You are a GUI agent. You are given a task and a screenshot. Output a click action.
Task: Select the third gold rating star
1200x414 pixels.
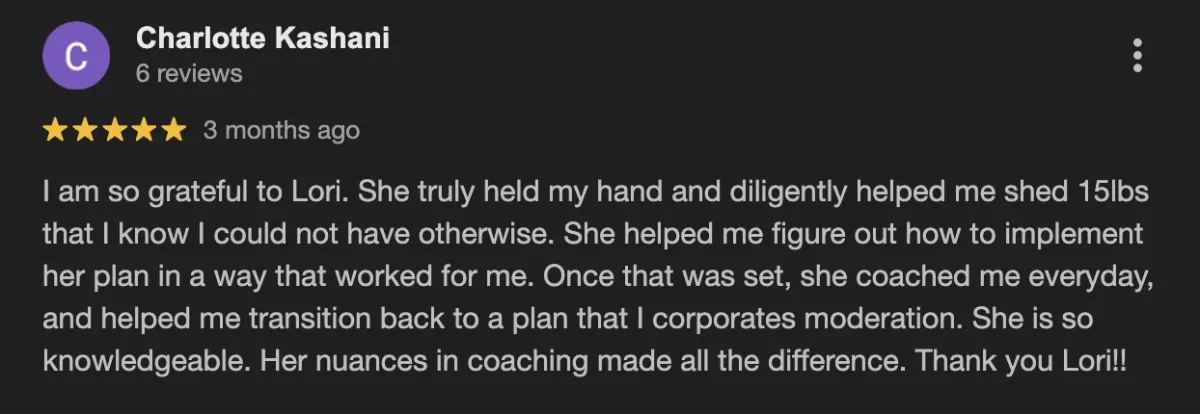(115, 130)
